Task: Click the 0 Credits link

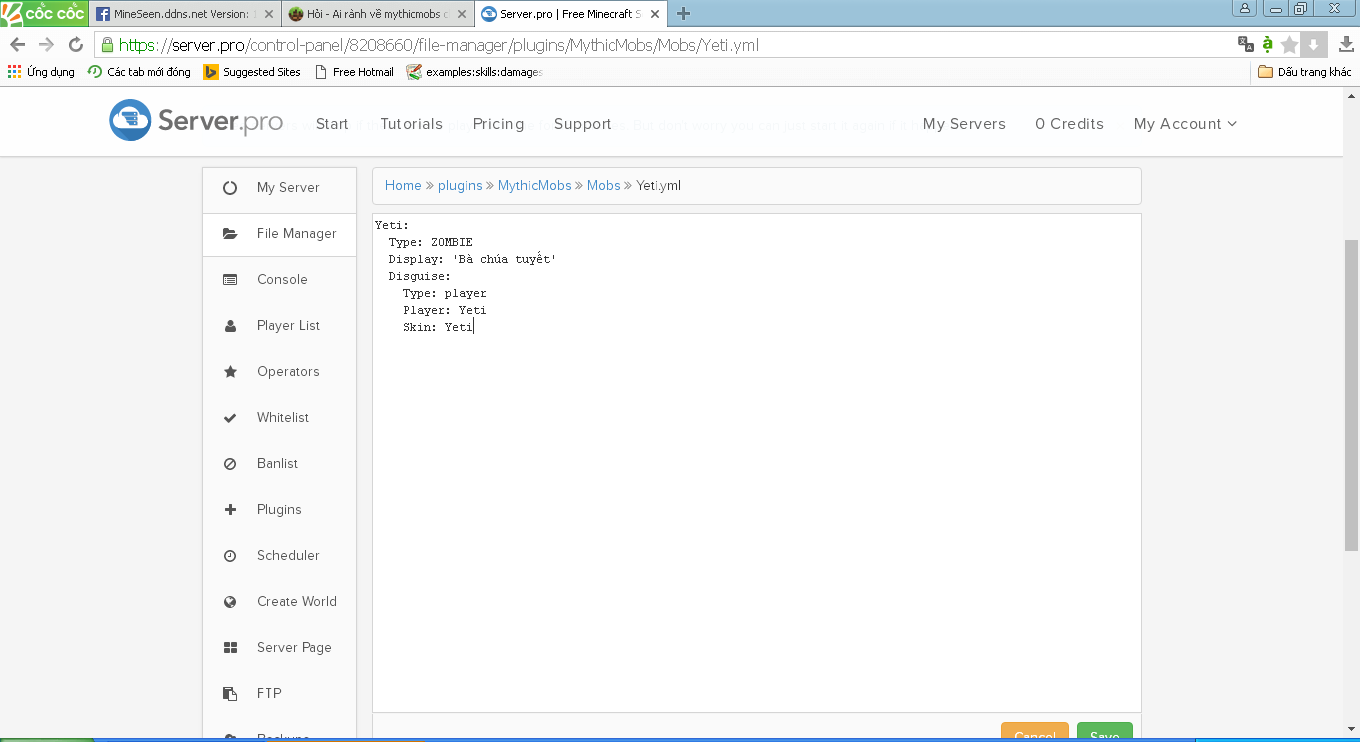Action: click(x=1069, y=124)
